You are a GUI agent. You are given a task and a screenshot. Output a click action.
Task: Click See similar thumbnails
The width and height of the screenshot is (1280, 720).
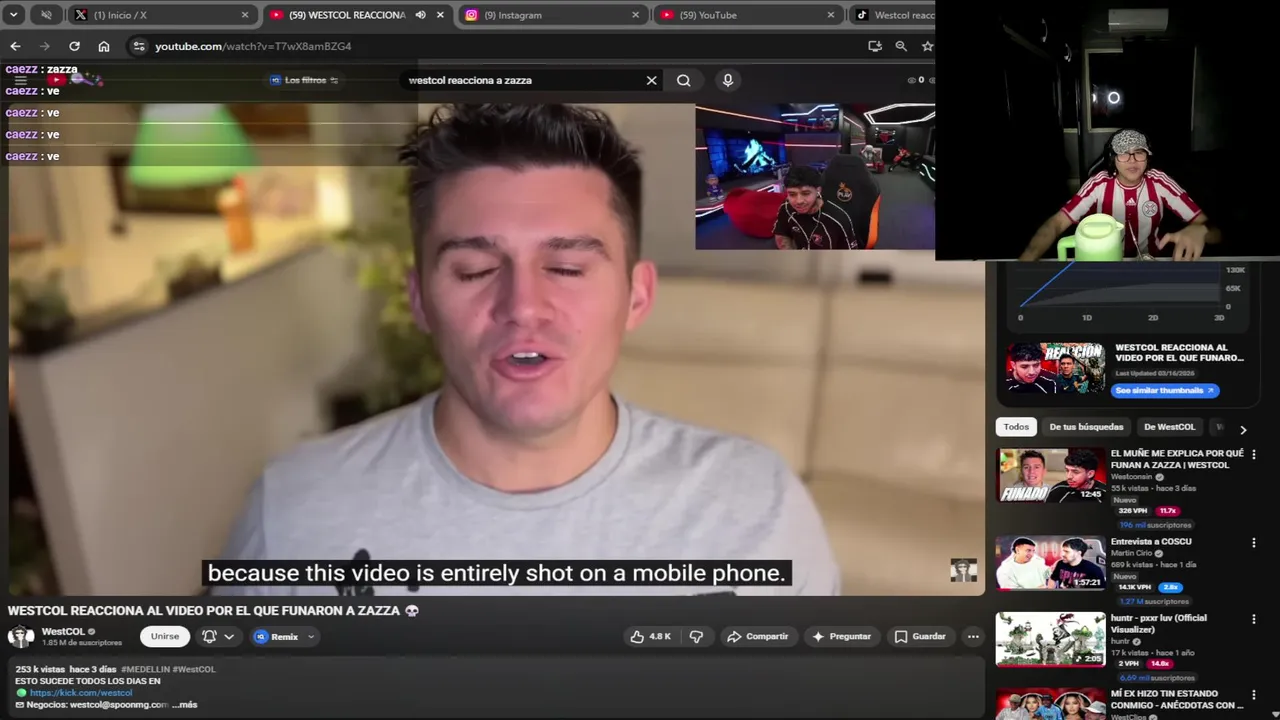[x=1164, y=391]
